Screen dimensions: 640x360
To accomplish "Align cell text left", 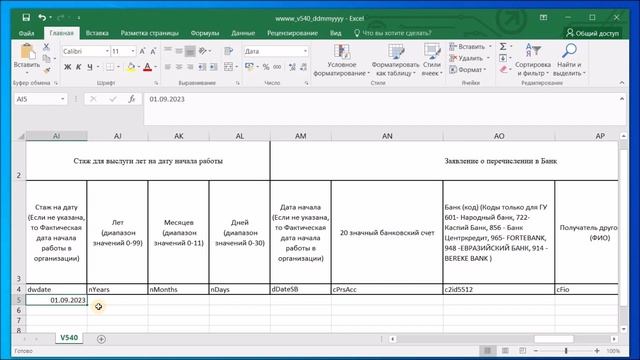I will click(168, 67).
